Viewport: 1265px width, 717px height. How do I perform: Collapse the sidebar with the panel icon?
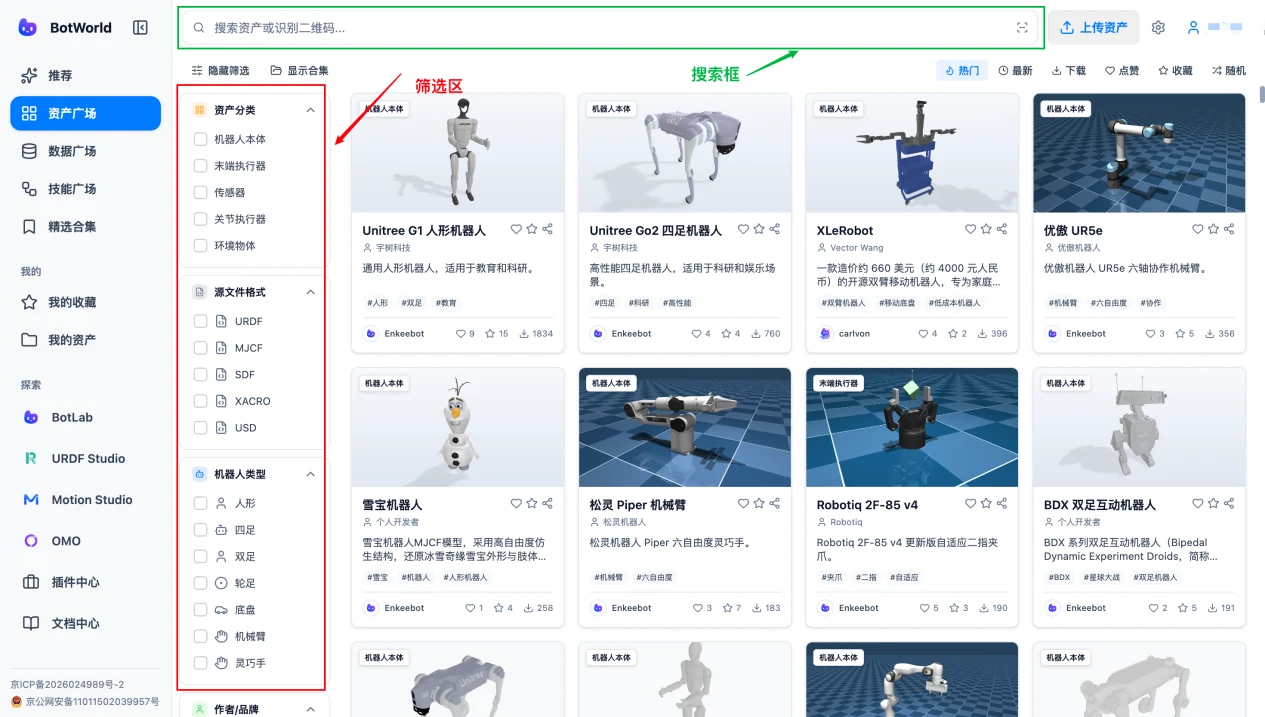pos(140,28)
